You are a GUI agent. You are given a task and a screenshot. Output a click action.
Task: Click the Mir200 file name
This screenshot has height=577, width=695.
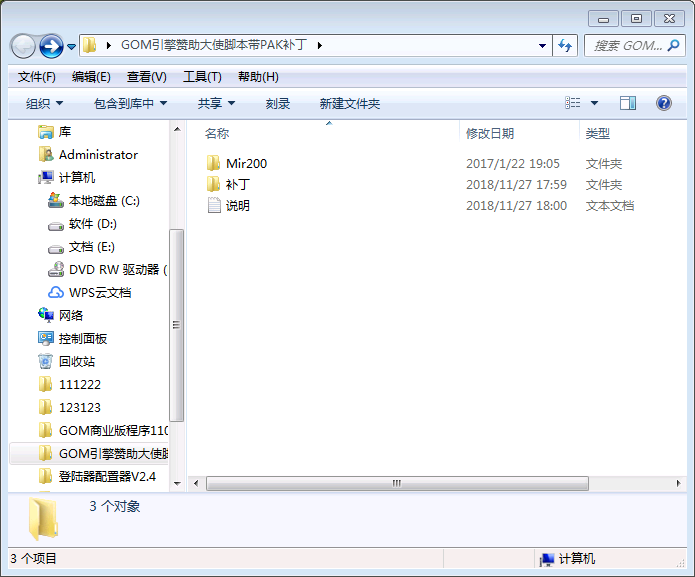click(246, 164)
